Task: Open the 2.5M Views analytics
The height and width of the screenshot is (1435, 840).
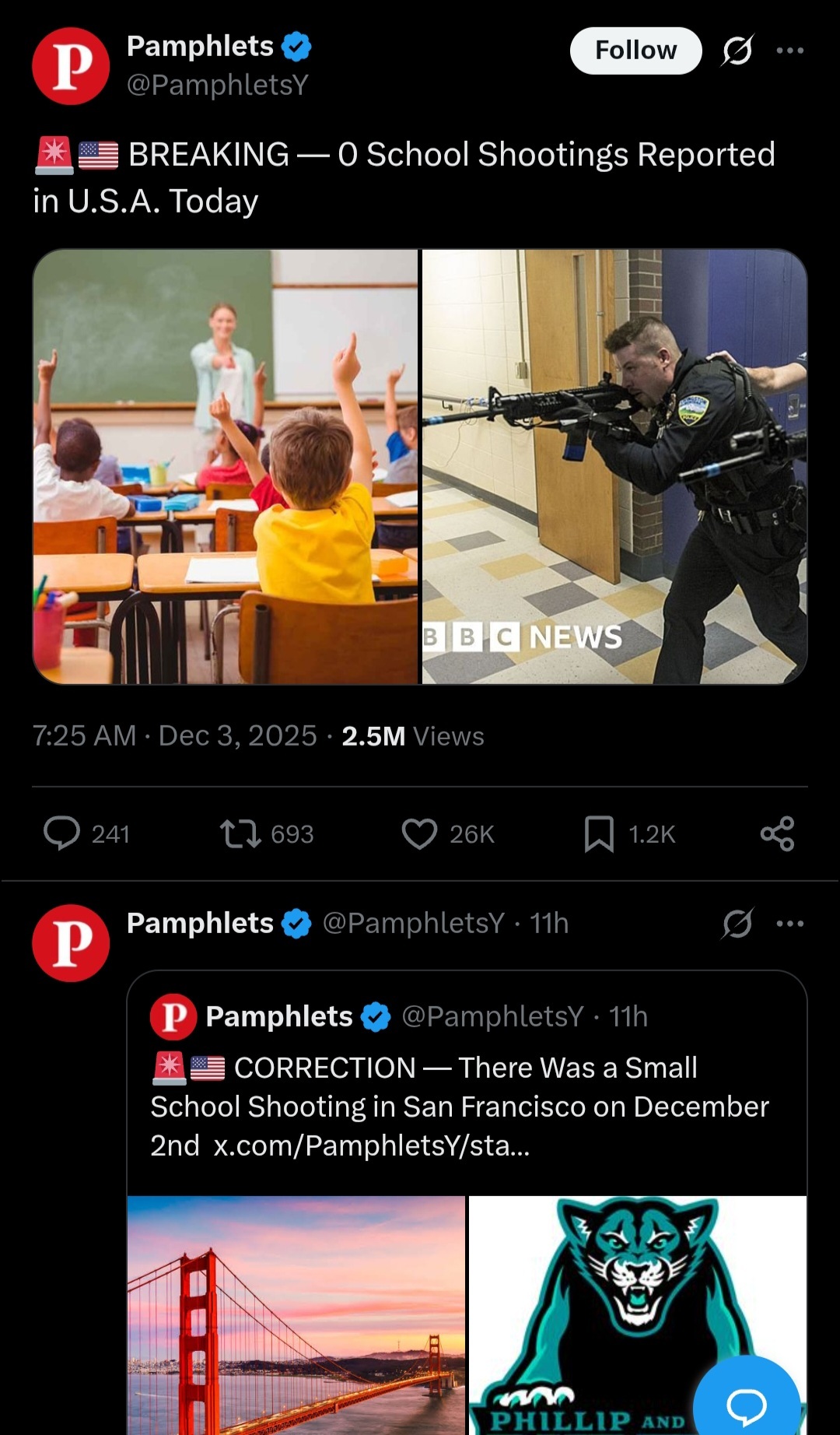Action: (x=413, y=736)
